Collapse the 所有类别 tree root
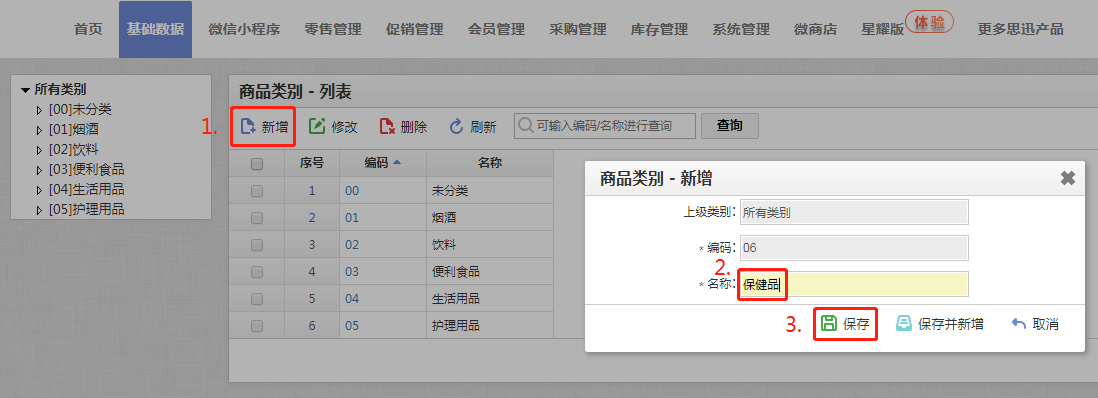Viewport: 1098px width, 398px height. [x=26, y=90]
